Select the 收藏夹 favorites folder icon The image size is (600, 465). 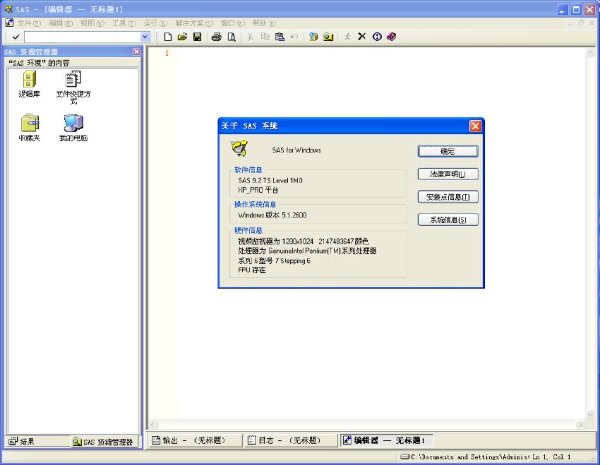29,127
